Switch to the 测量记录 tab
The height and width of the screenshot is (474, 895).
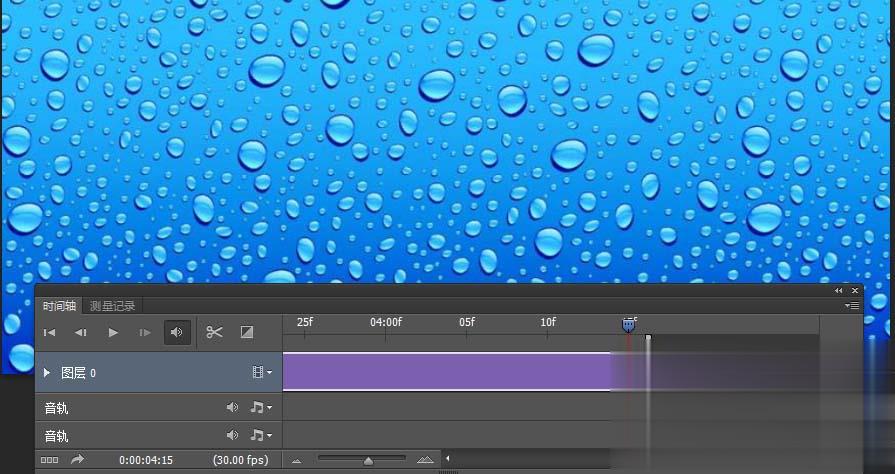(x=112, y=306)
